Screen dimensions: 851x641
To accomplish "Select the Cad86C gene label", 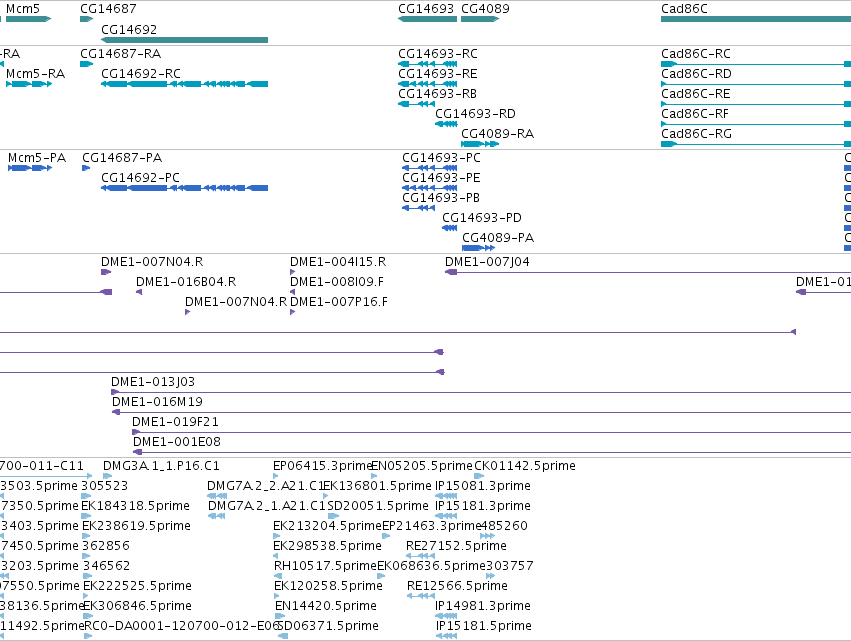I will pos(684,9).
